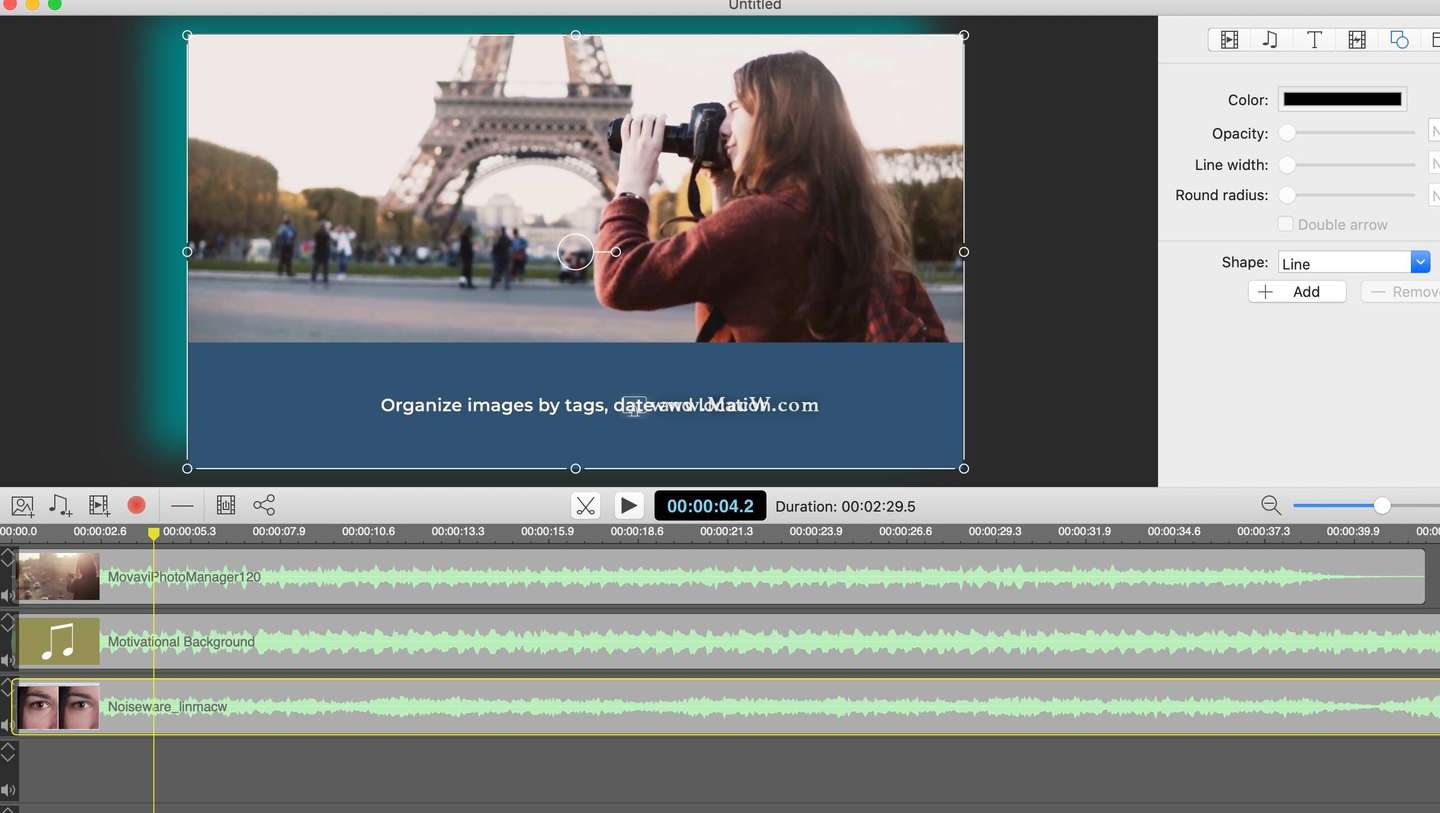Adjust the Line width slider
Screen dimensions: 1440x813
pos(1348,165)
